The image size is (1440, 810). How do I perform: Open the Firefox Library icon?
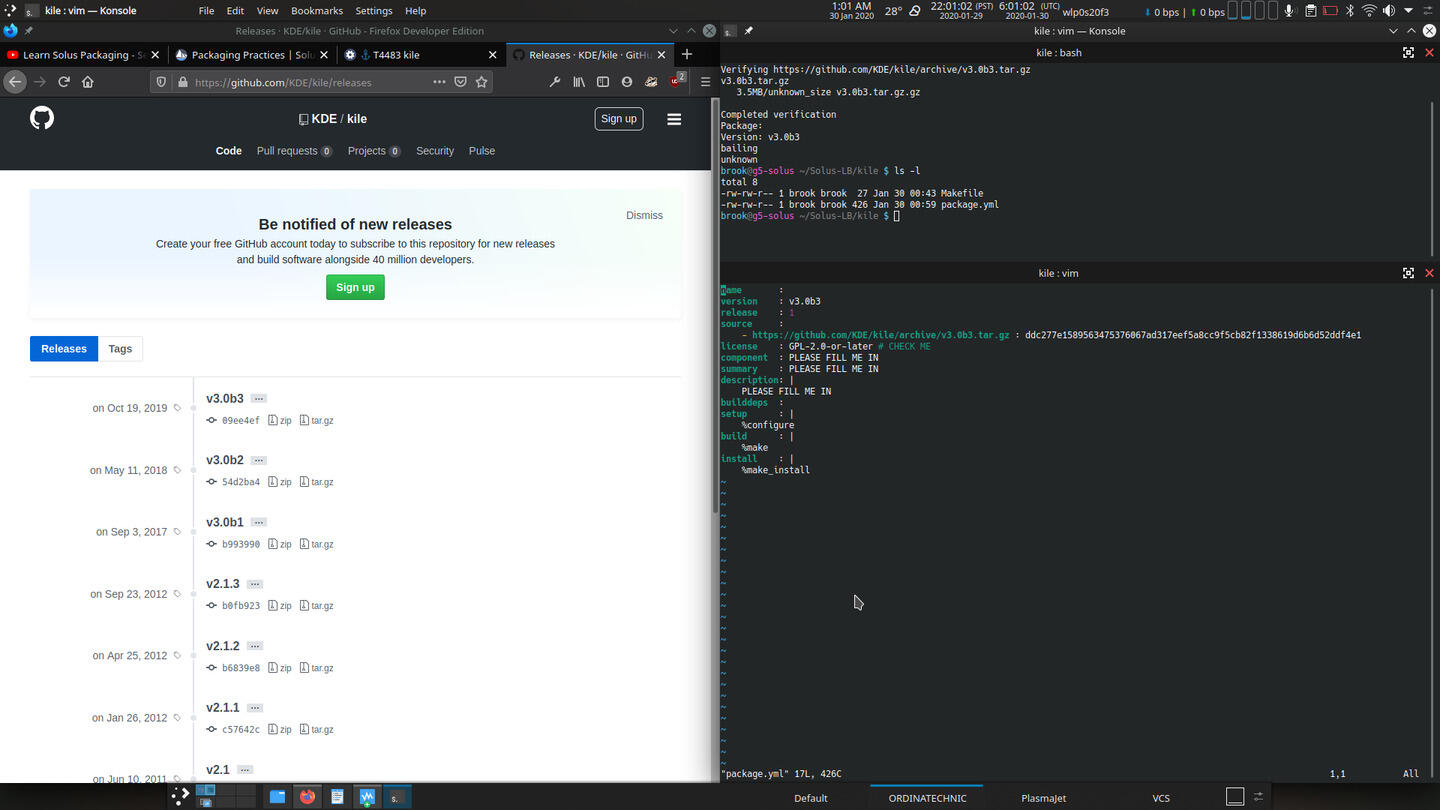click(x=579, y=82)
